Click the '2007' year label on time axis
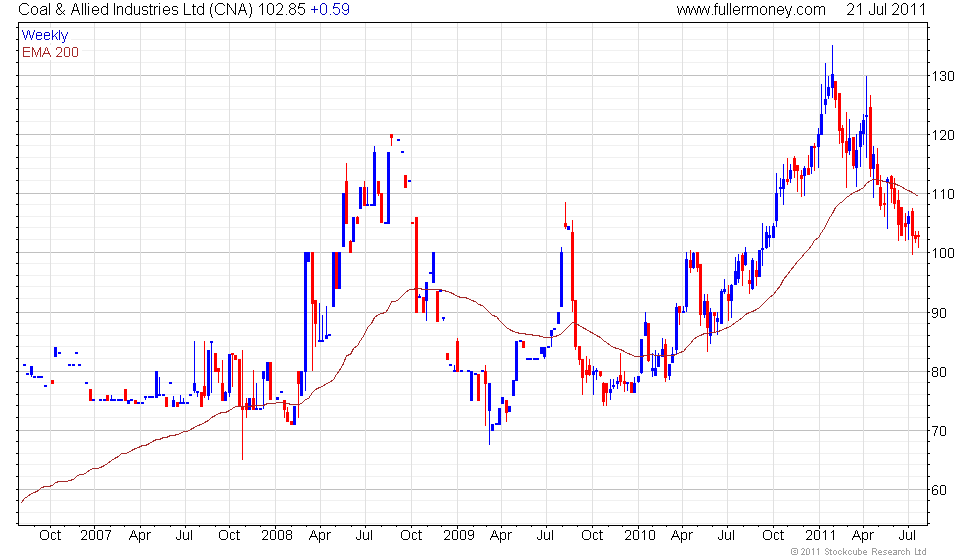The image size is (980, 560). pos(96,536)
